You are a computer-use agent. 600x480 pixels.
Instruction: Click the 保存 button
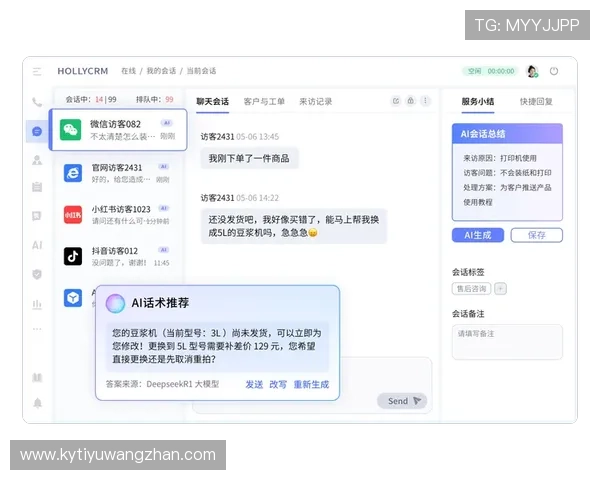click(536, 235)
